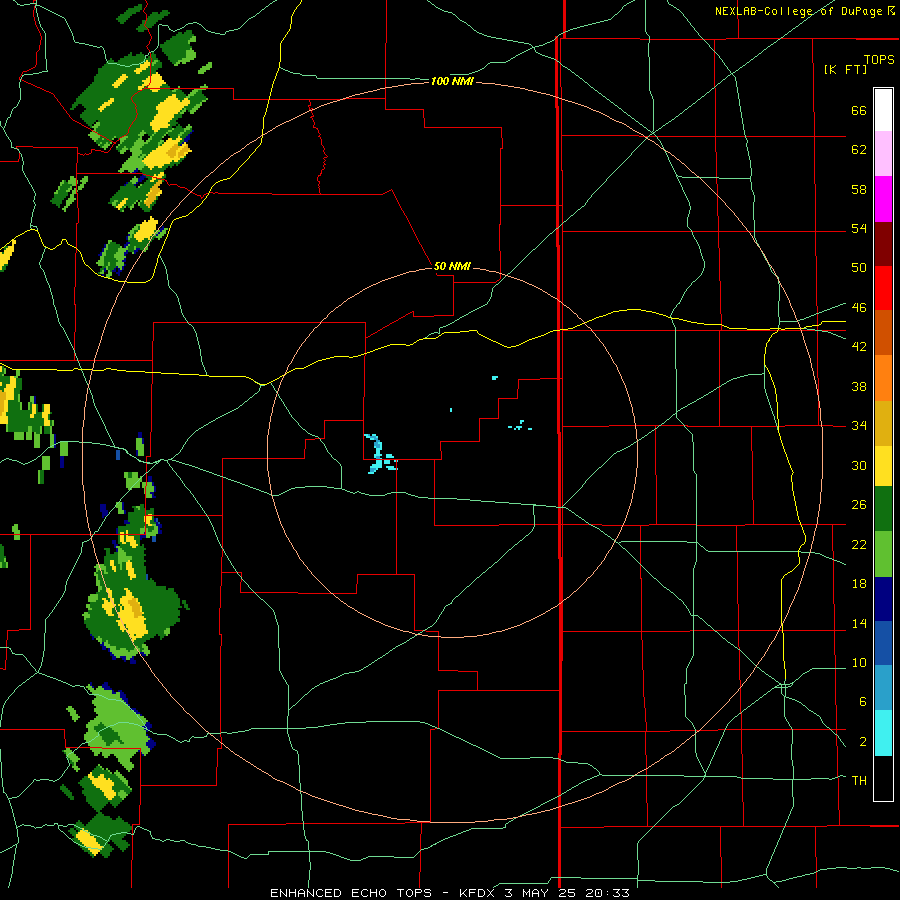This screenshot has height=900, width=900.
Task: Select the black TH threshold swatch
Action: 883,778
